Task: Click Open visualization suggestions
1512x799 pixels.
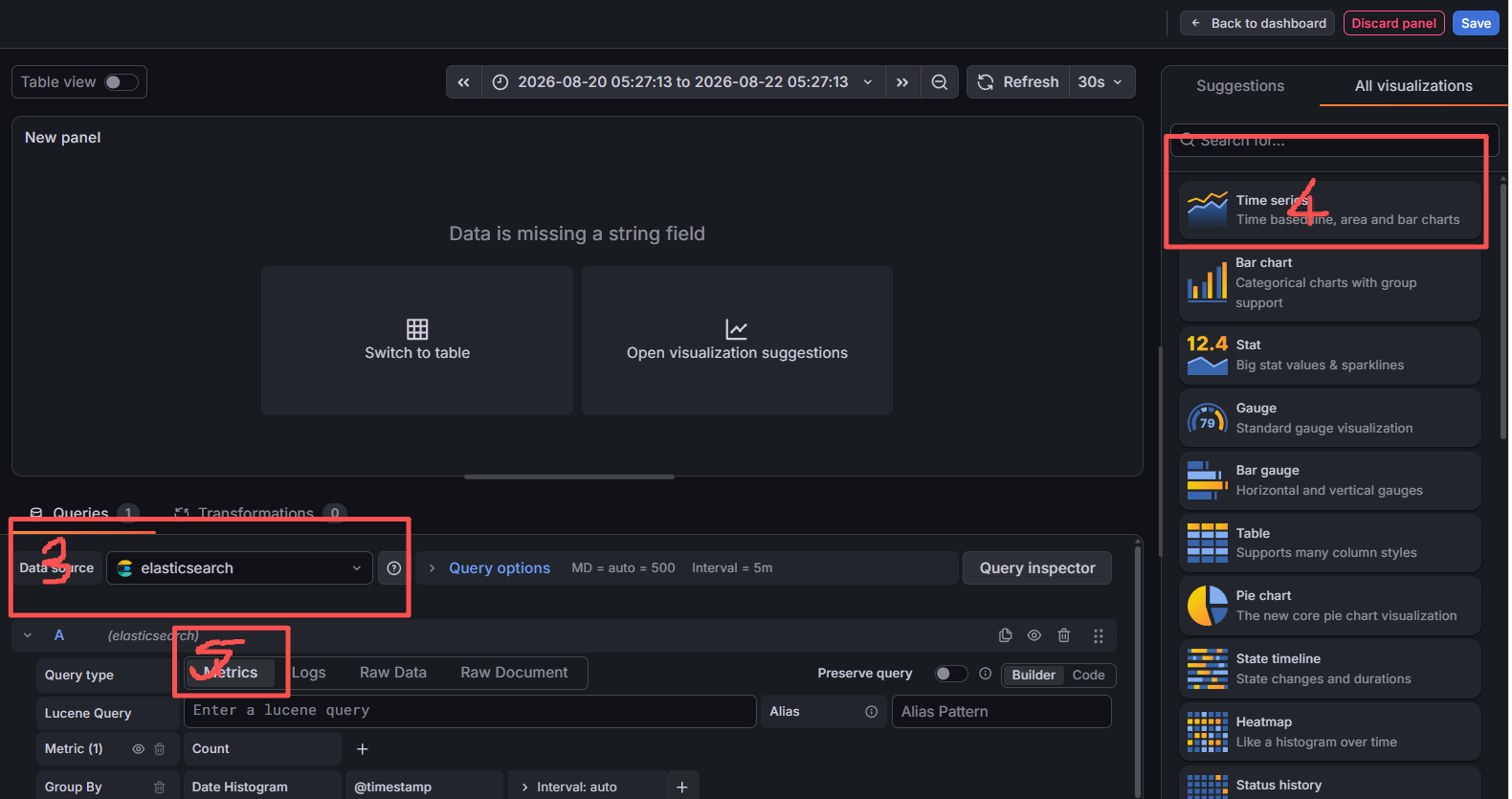Action: coord(737,341)
